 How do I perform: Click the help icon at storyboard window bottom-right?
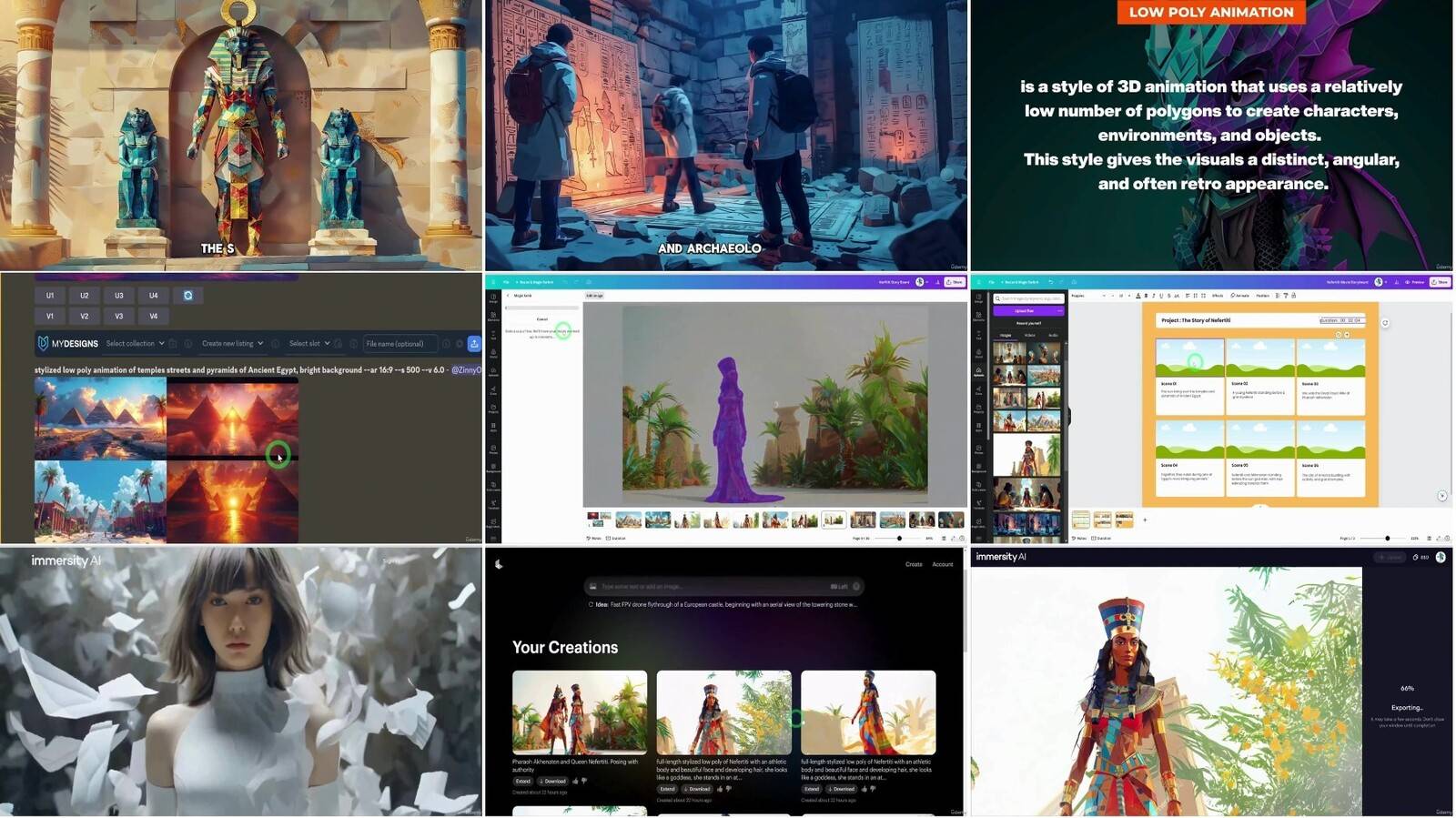1447,538
